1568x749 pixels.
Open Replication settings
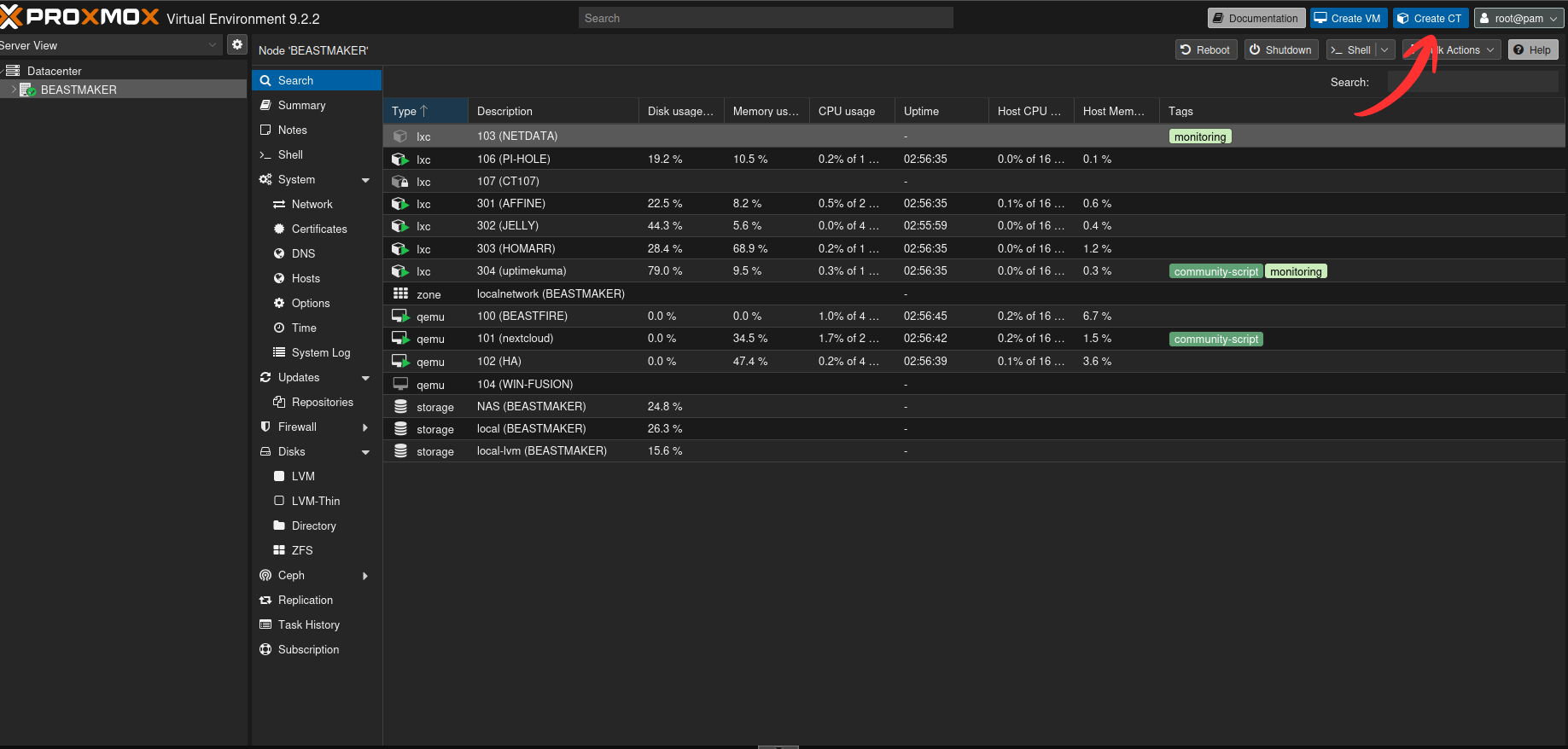coord(317,601)
